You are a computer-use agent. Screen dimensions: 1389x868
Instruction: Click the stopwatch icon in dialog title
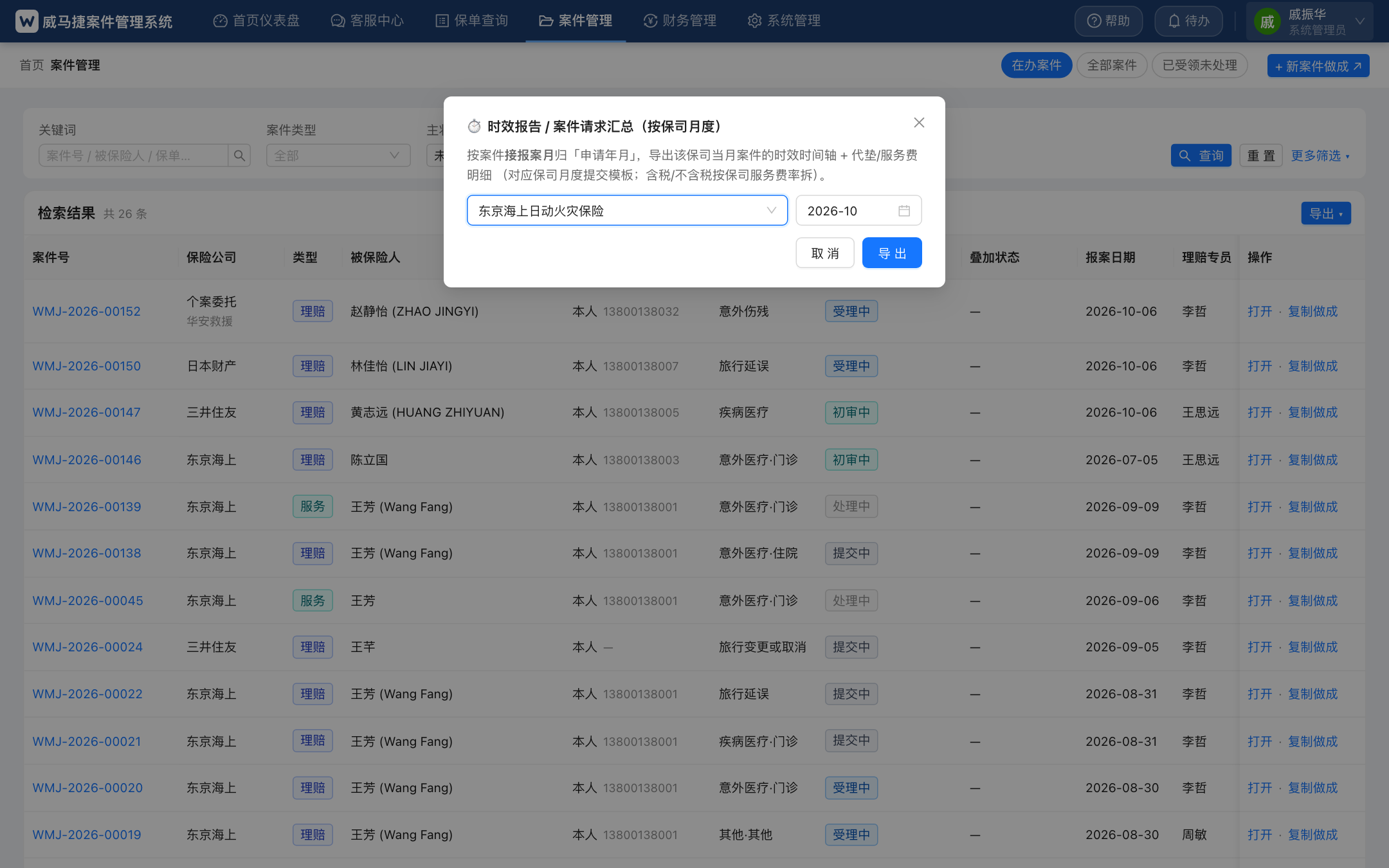tap(474, 126)
